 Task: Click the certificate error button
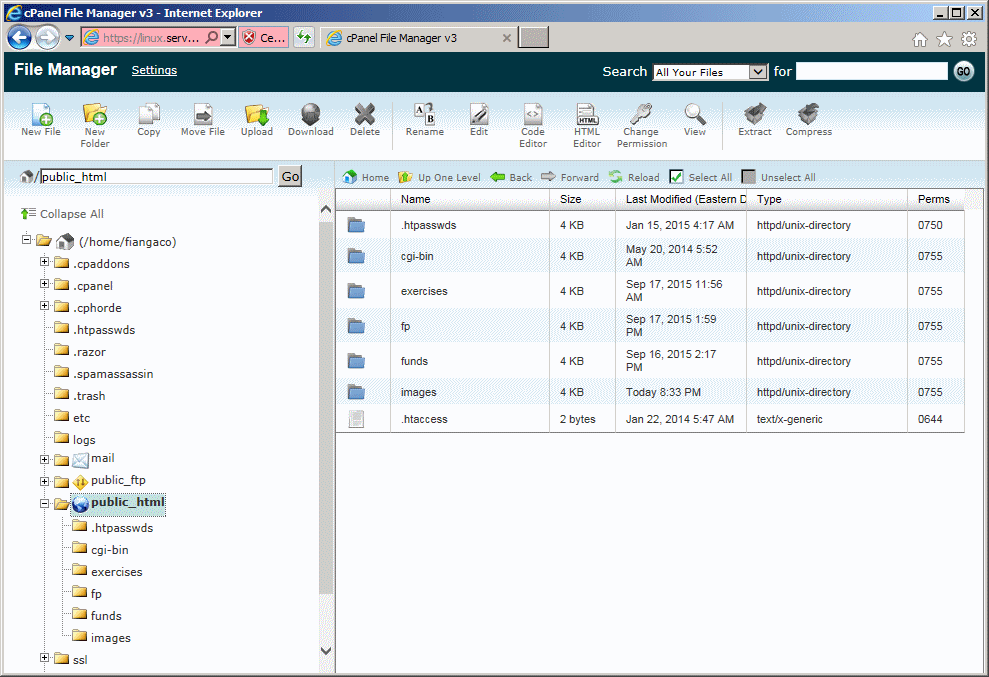point(264,38)
